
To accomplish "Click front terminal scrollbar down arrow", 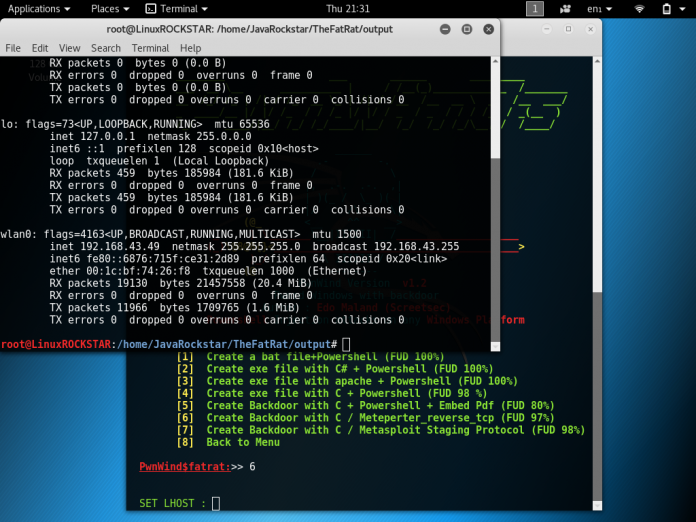I will pos(495,346).
